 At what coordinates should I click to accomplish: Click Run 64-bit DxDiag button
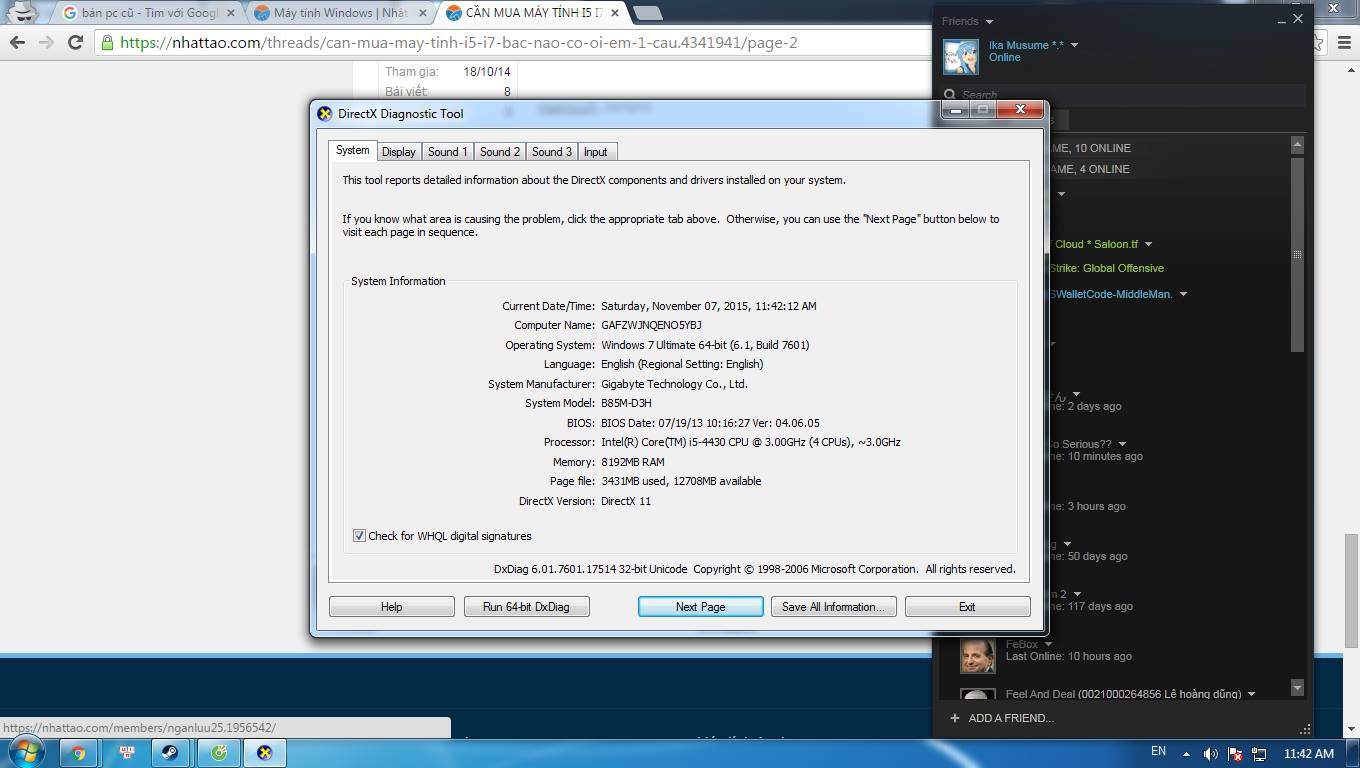click(526, 607)
